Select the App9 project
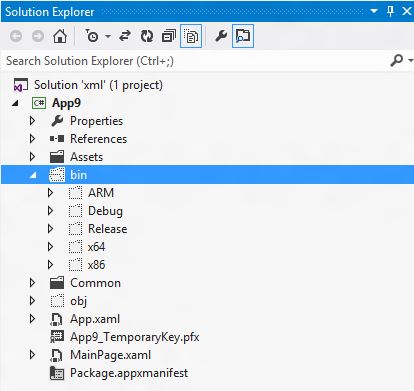 tap(66, 103)
